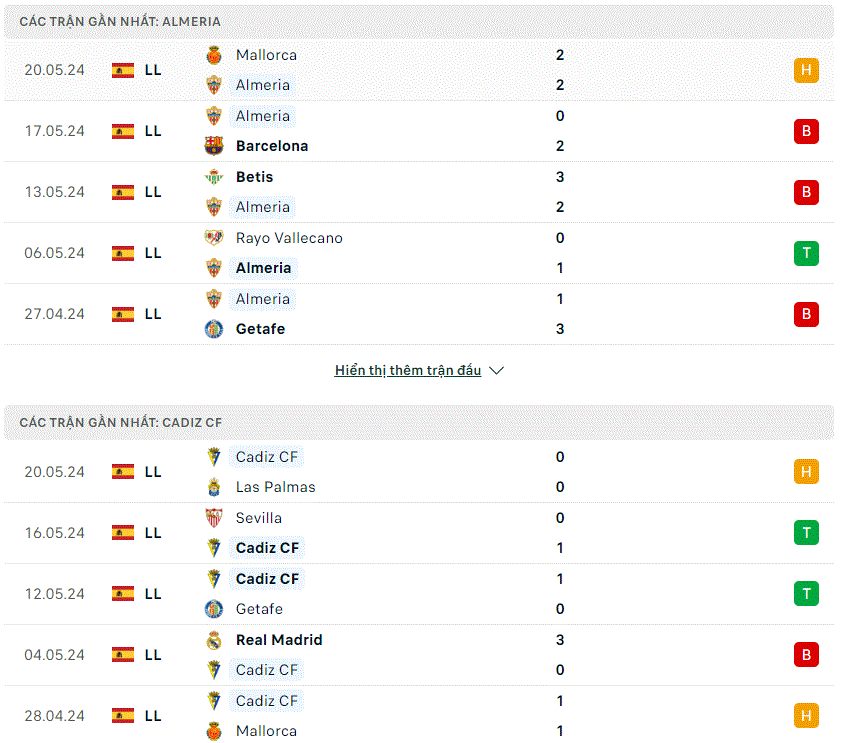Expand more matches with 'Hiển thị thêm trận đấu'

pyautogui.click(x=408, y=370)
